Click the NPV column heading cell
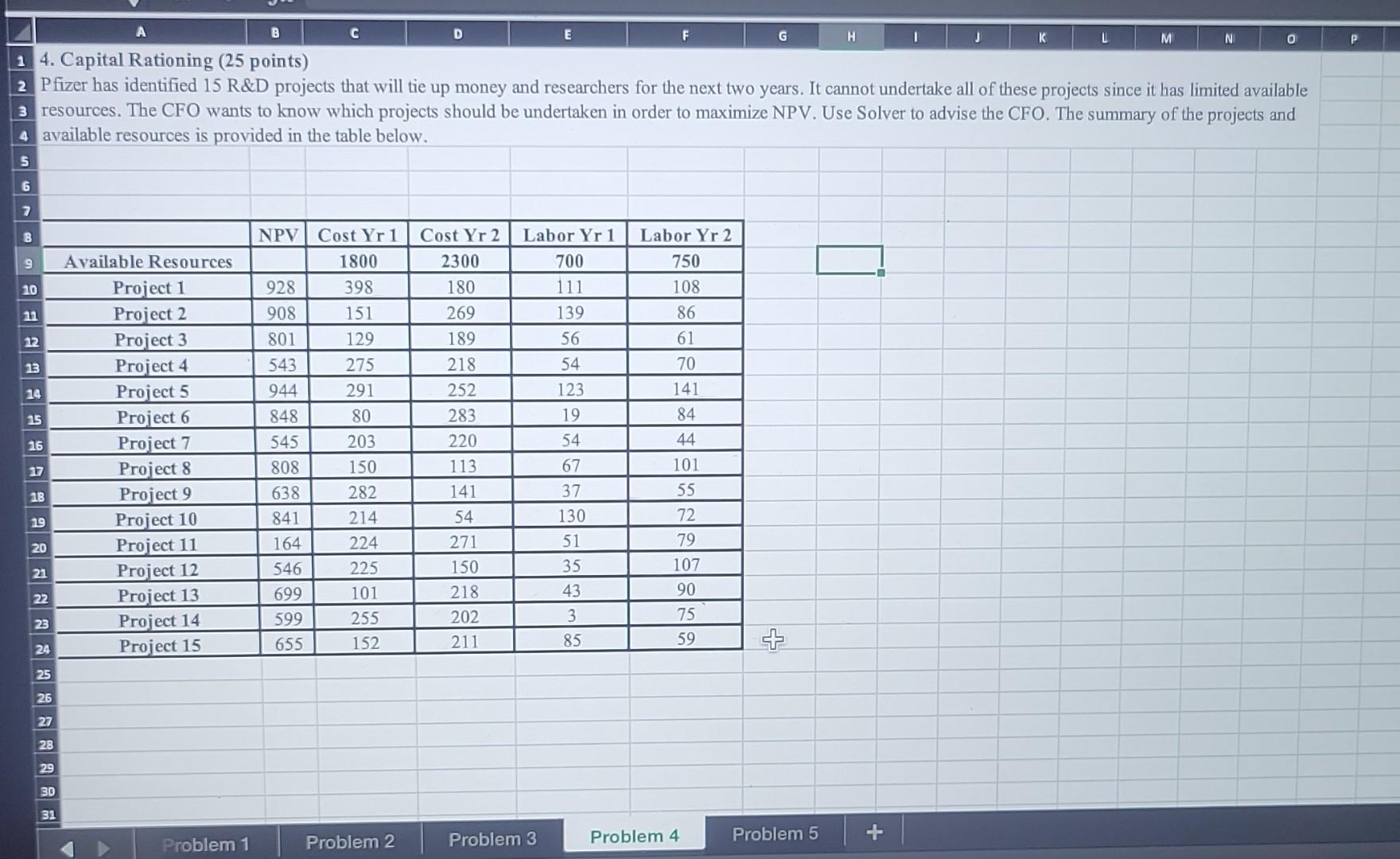Screen dimensions: 1400x859 pyautogui.click(x=278, y=235)
